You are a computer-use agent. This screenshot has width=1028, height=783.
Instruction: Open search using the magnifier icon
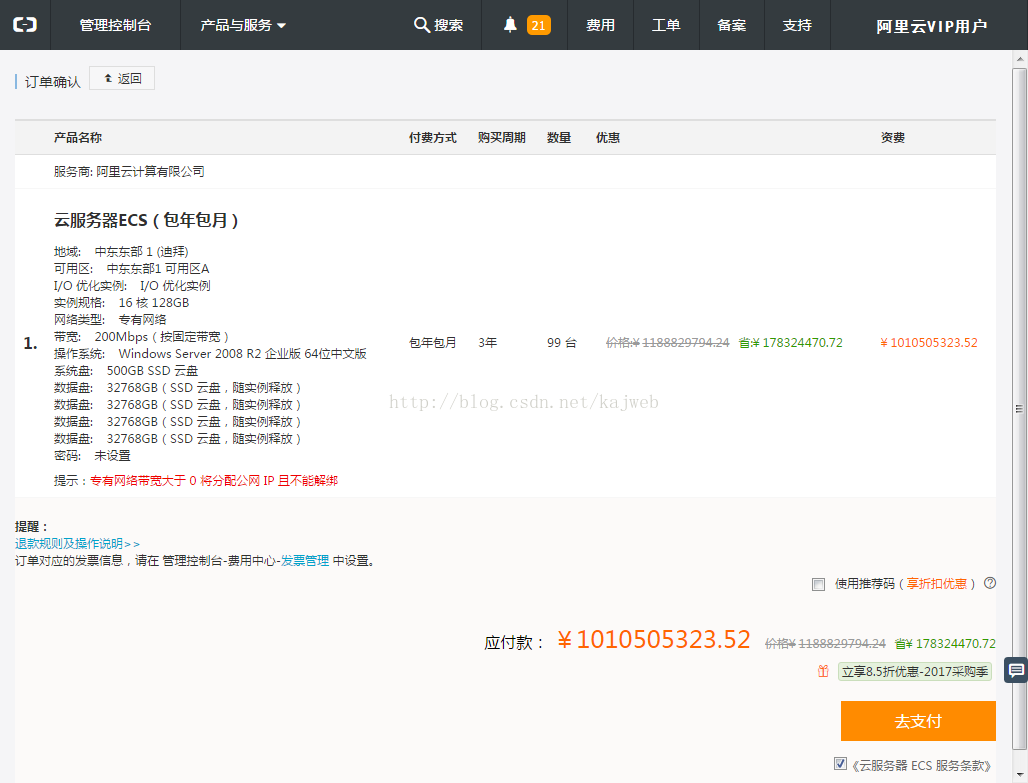click(x=422, y=25)
